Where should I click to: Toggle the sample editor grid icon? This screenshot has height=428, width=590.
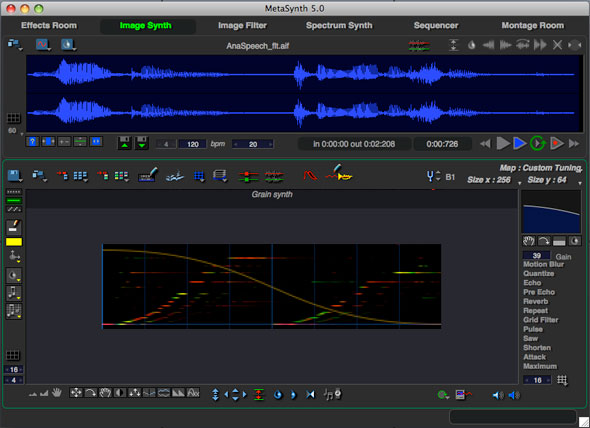(x=14, y=118)
